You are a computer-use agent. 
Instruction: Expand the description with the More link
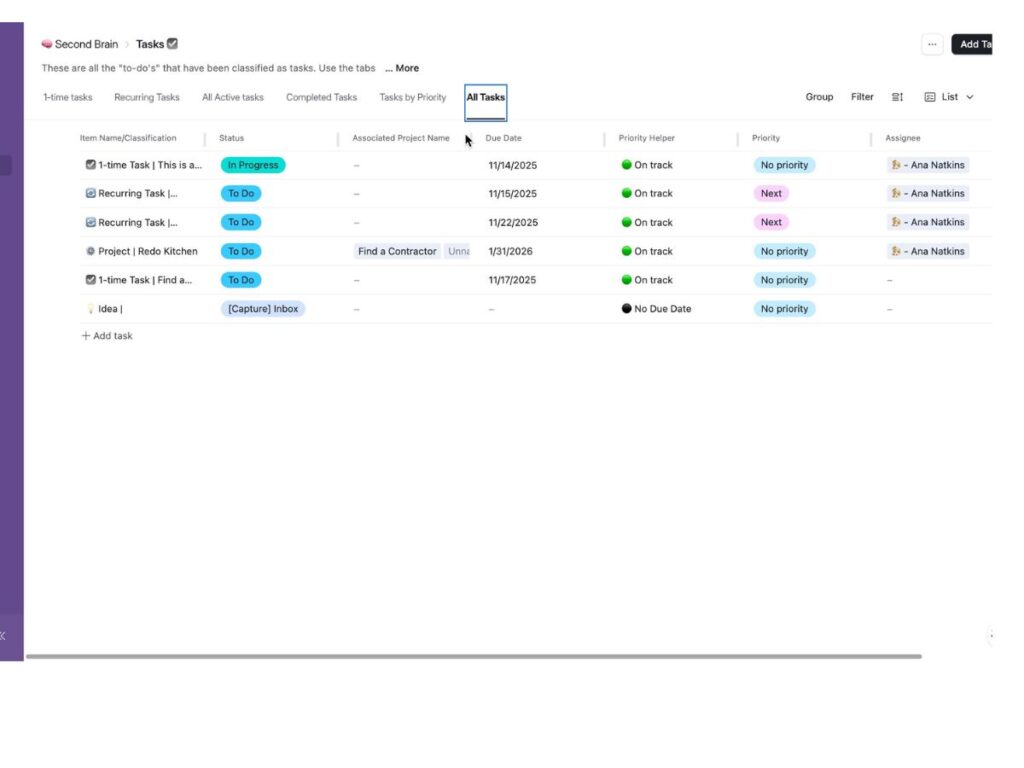pos(403,68)
